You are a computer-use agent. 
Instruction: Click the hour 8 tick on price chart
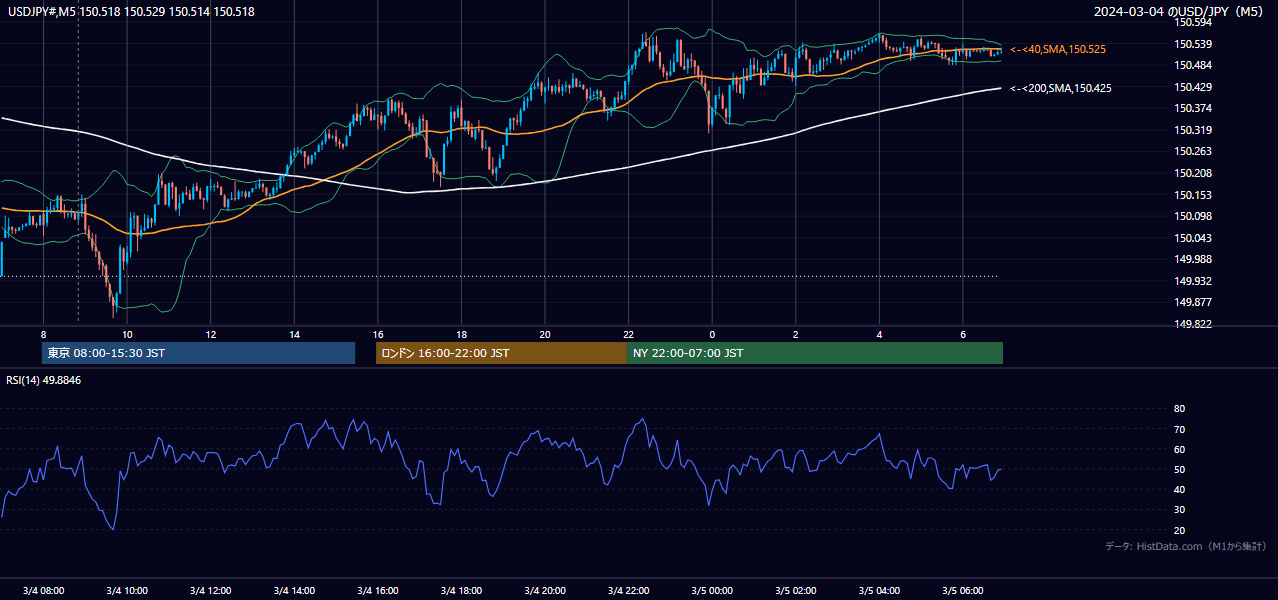tap(43, 334)
